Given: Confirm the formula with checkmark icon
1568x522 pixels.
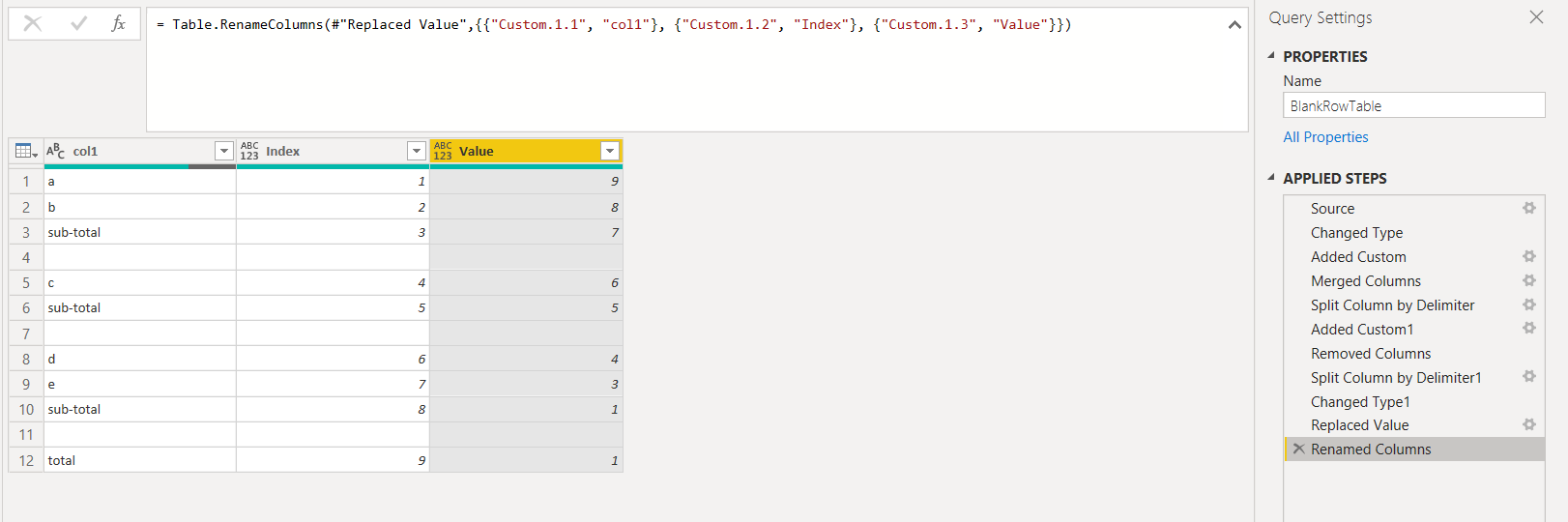Looking at the screenshot, I should pyautogui.click(x=79, y=24).
